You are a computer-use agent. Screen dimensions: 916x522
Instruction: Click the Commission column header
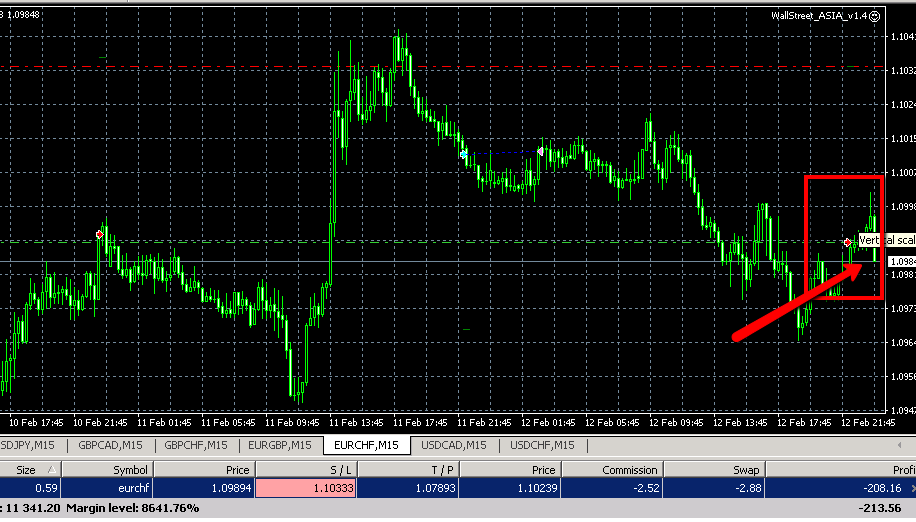tap(612, 469)
